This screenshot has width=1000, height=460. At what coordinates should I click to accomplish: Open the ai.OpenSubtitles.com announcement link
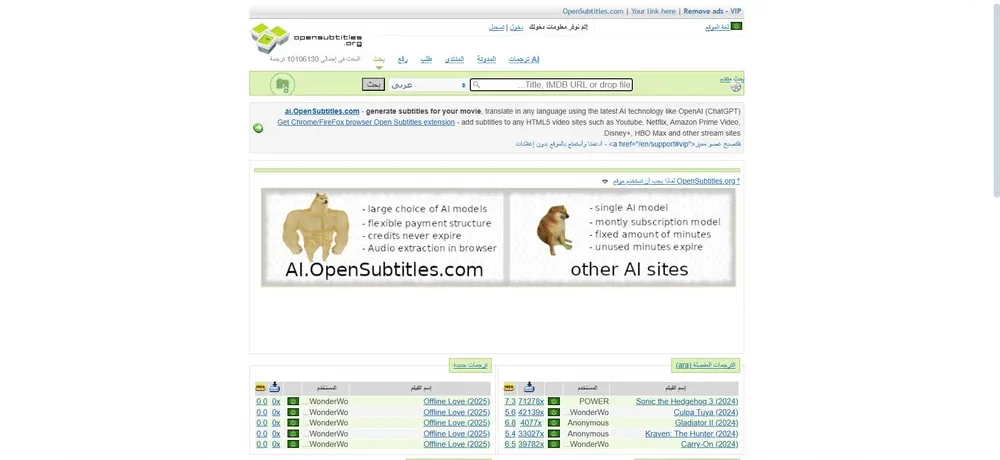(x=322, y=111)
